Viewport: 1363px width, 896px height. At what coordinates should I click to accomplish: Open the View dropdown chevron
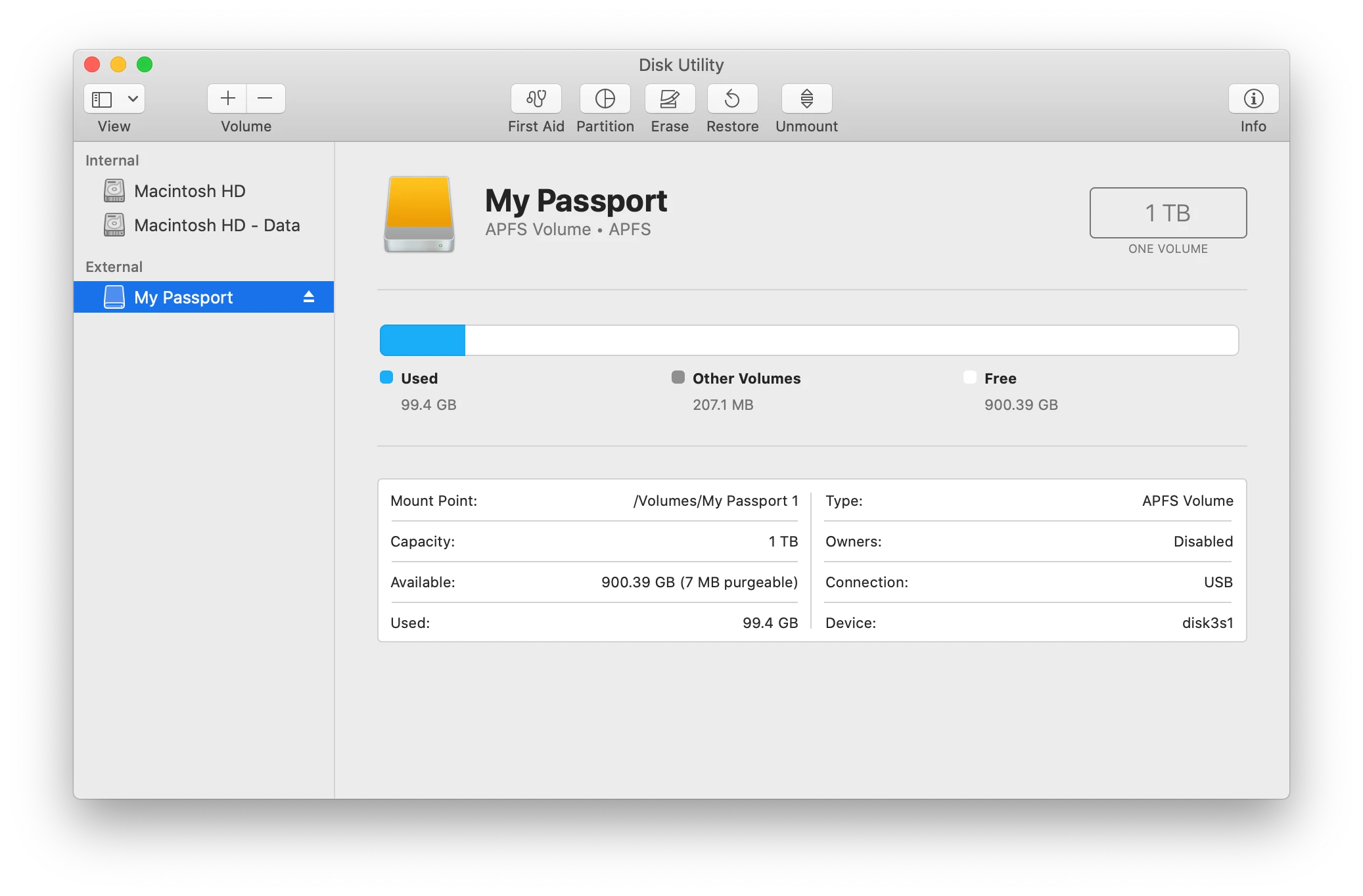pyautogui.click(x=133, y=99)
